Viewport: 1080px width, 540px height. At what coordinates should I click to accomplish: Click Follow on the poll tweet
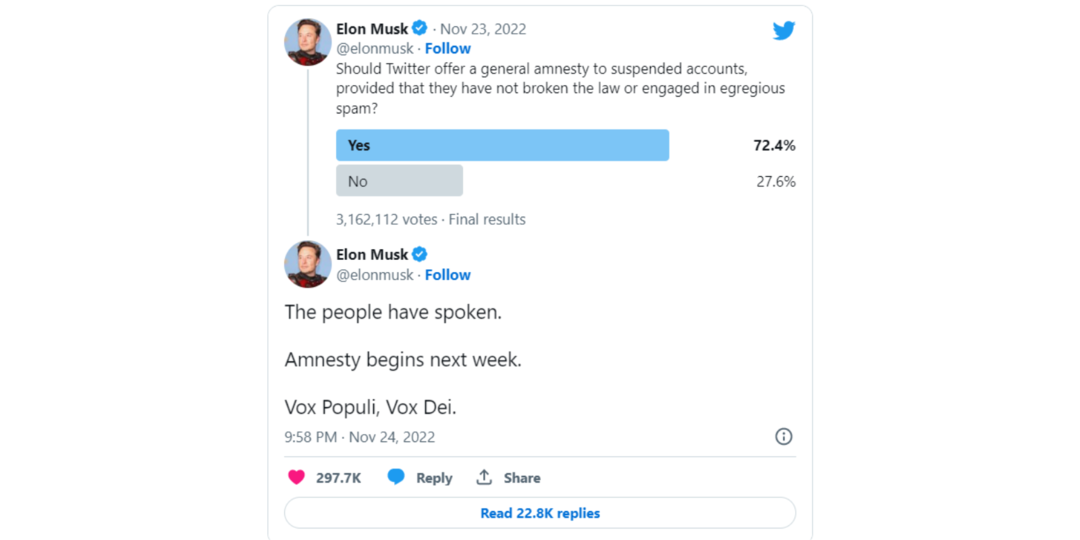pos(448,48)
